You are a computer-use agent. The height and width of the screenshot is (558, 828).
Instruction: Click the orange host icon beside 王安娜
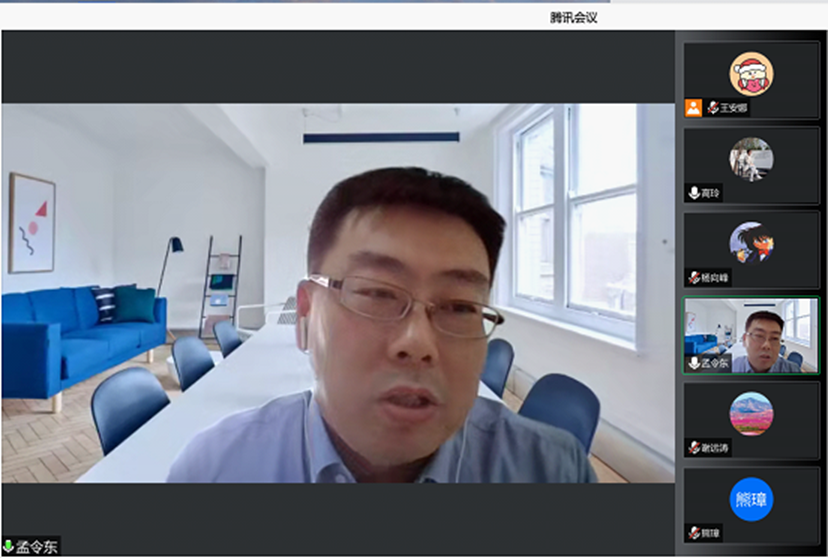click(x=693, y=108)
